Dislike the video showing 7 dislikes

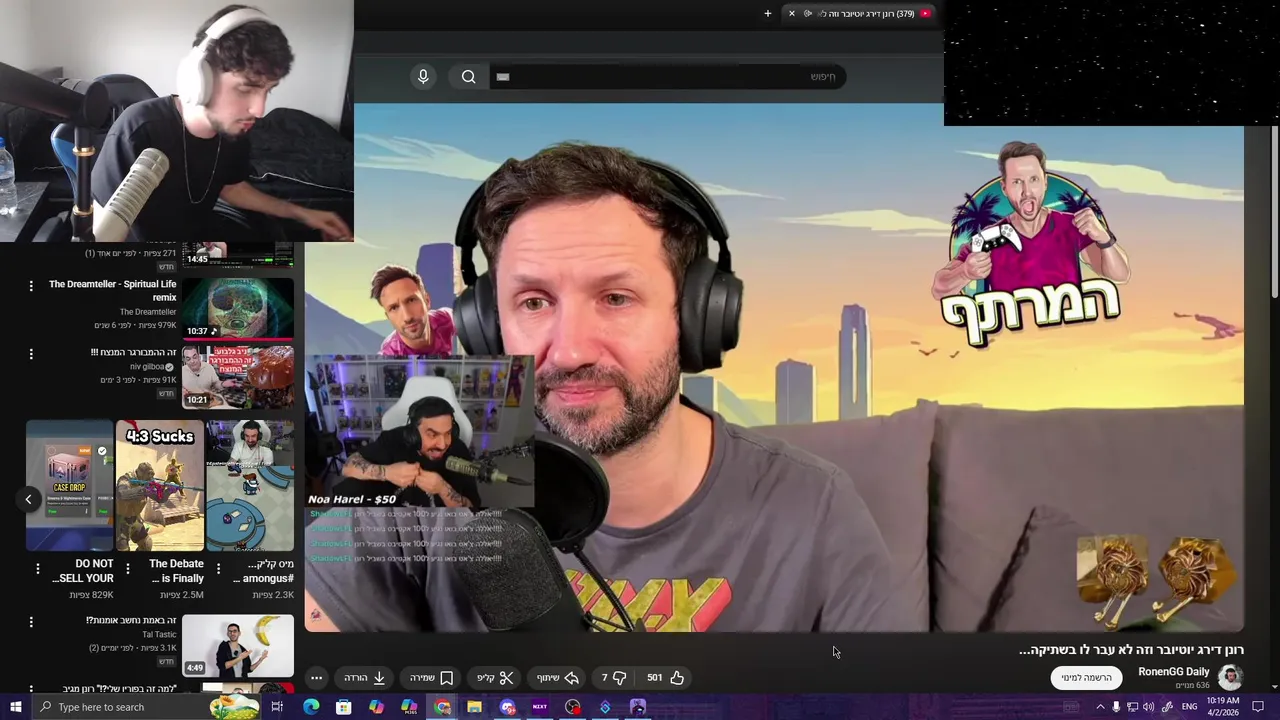[x=611, y=678]
